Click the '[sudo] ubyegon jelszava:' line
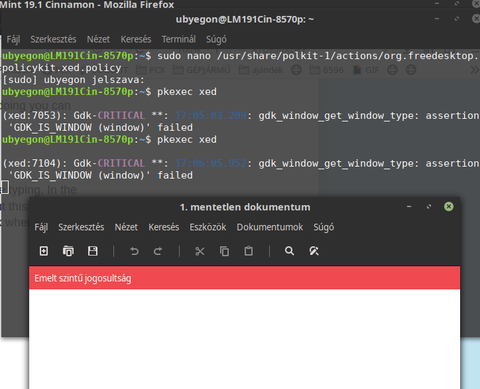 pyautogui.click(x=73, y=80)
